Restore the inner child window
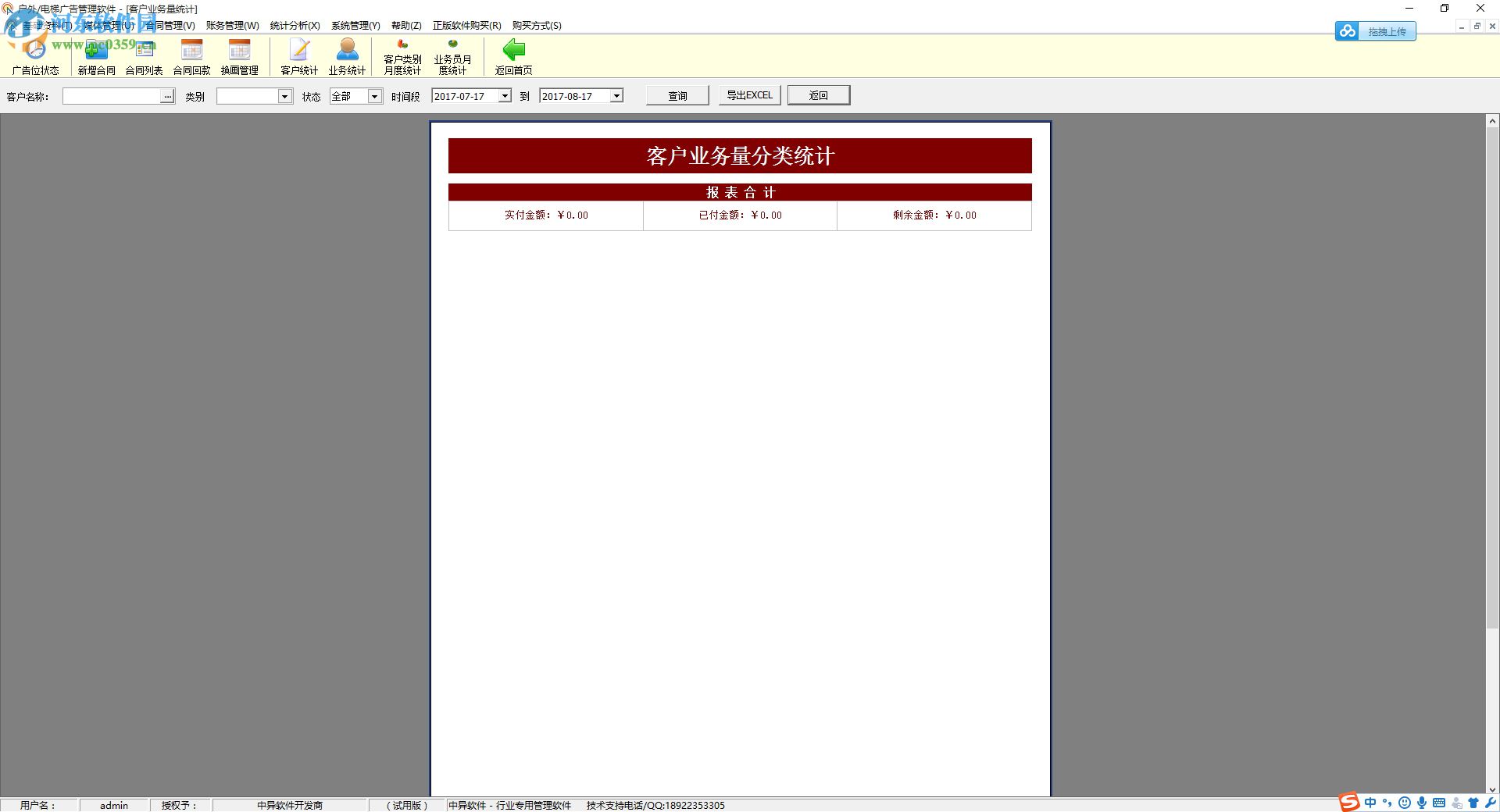The width and height of the screenshot is (1500, 812). click(1477, 26)
